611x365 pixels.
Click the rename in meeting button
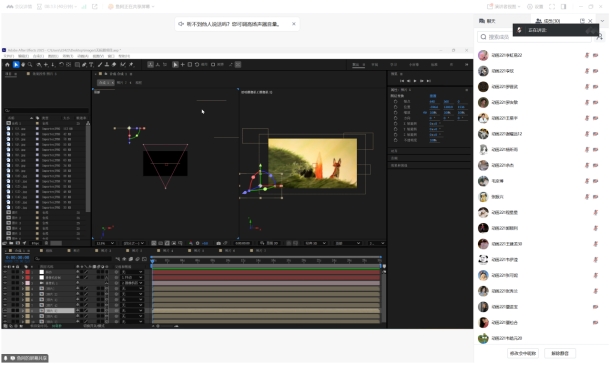pyautogui.click(x=523, y=353)
